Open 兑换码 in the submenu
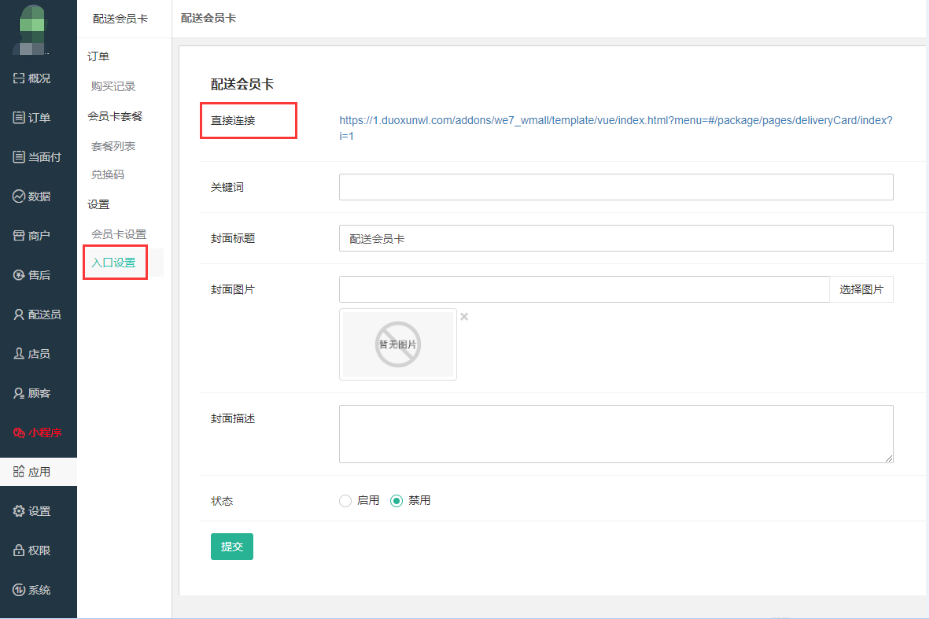 108,175
